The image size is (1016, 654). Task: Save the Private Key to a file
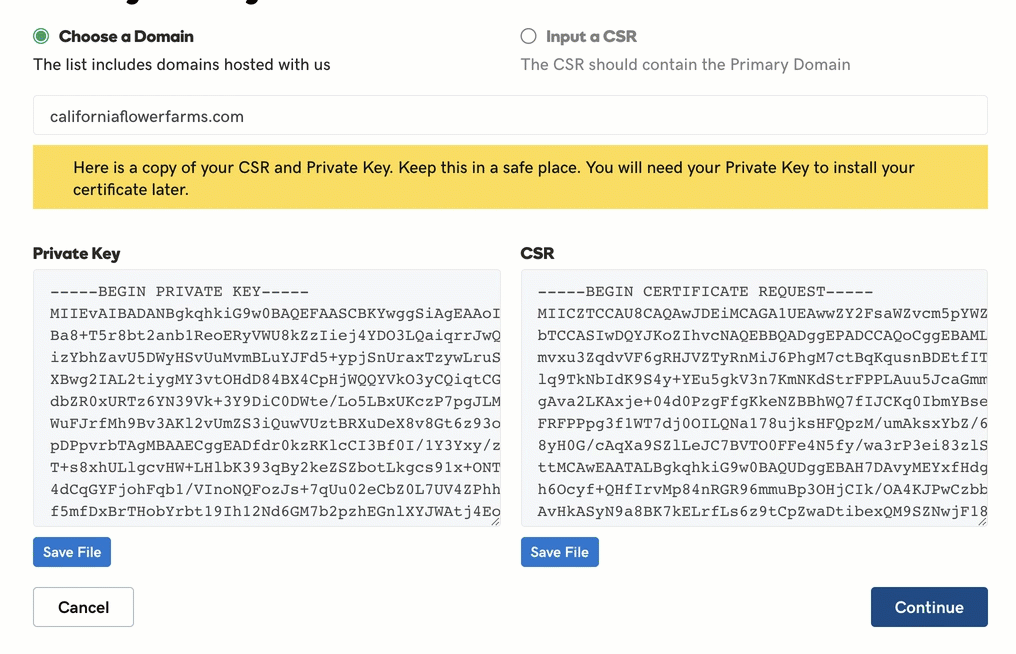[72, 552]
